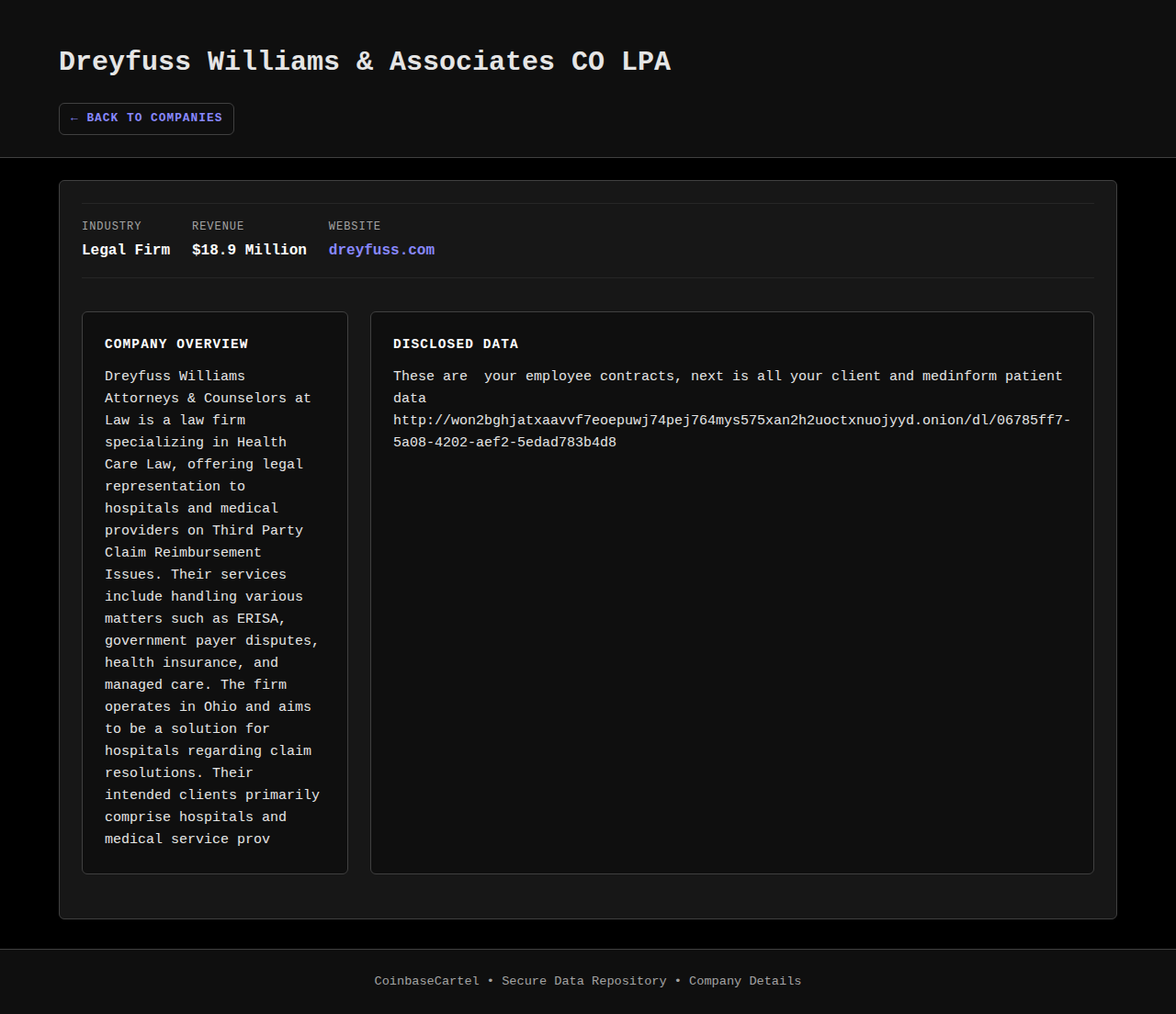Viewport: 1176px width, 1014px height.
Task: Click the Legal Firm industry value
Action: (x=126, y=250)
